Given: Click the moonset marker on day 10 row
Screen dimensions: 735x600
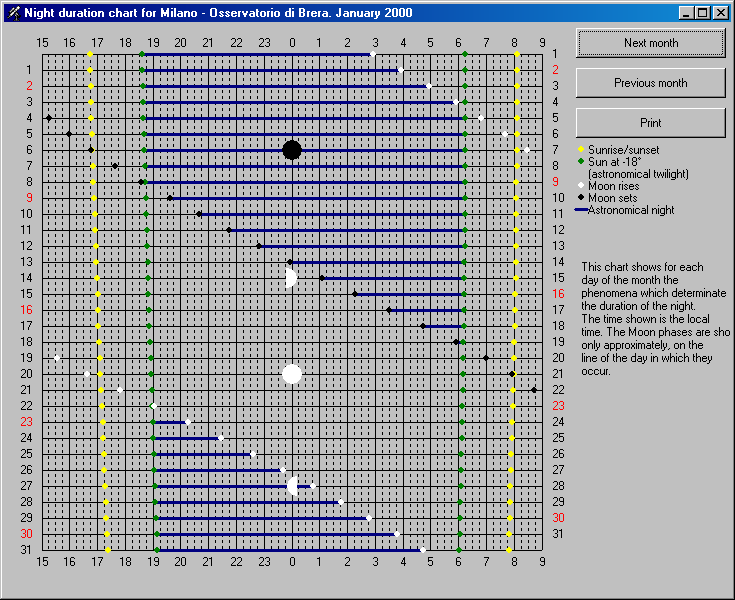Looking at the screenshot, I should (199, 214).
